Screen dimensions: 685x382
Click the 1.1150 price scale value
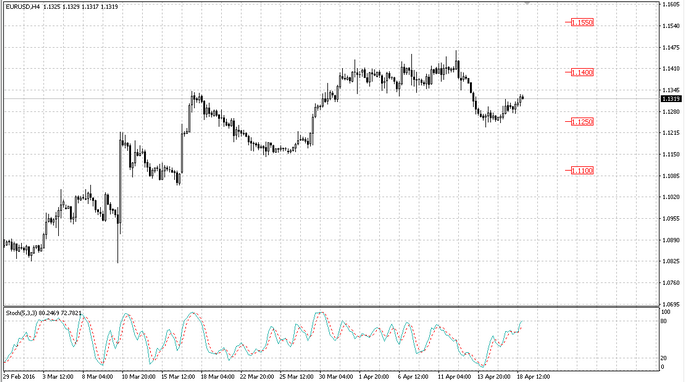click(671, 154)
